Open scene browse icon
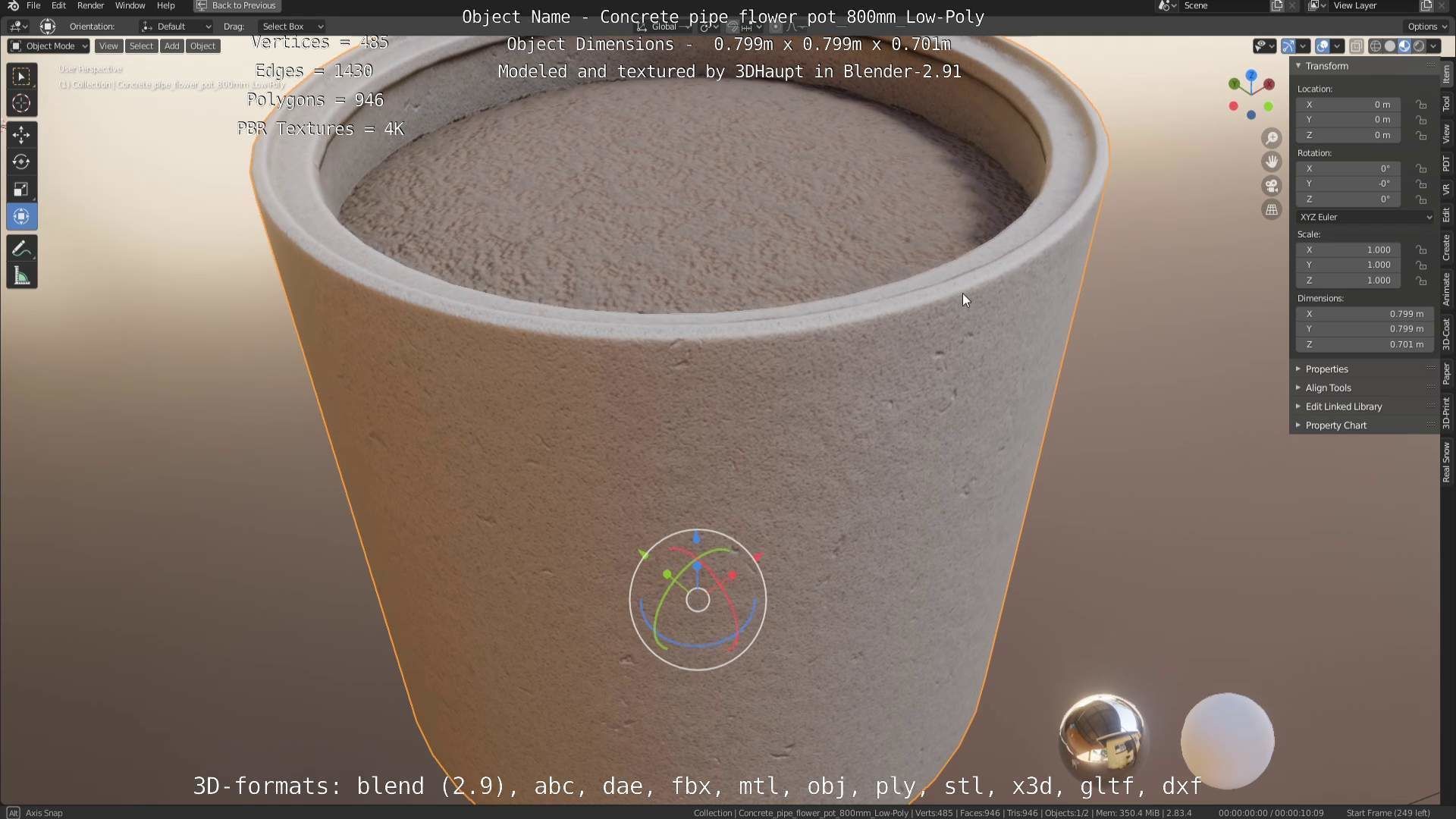This screenshot has height=819, width=1456. click(1167, 5)
